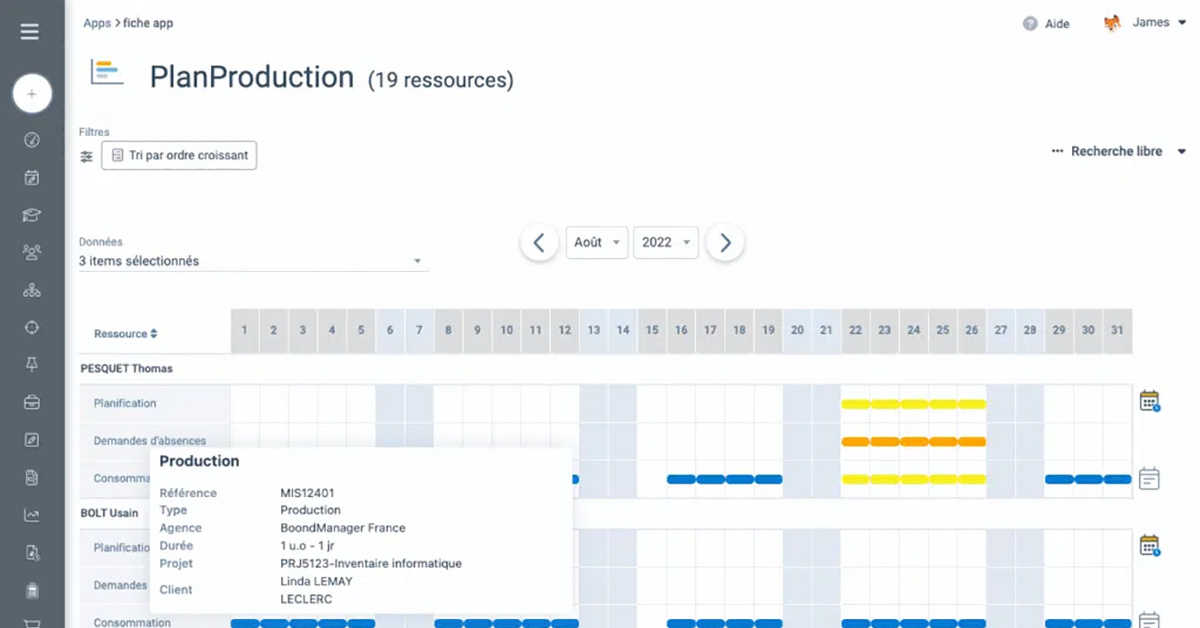Click the pushpin sidebar icon
1200x628 pixels.
32,365
